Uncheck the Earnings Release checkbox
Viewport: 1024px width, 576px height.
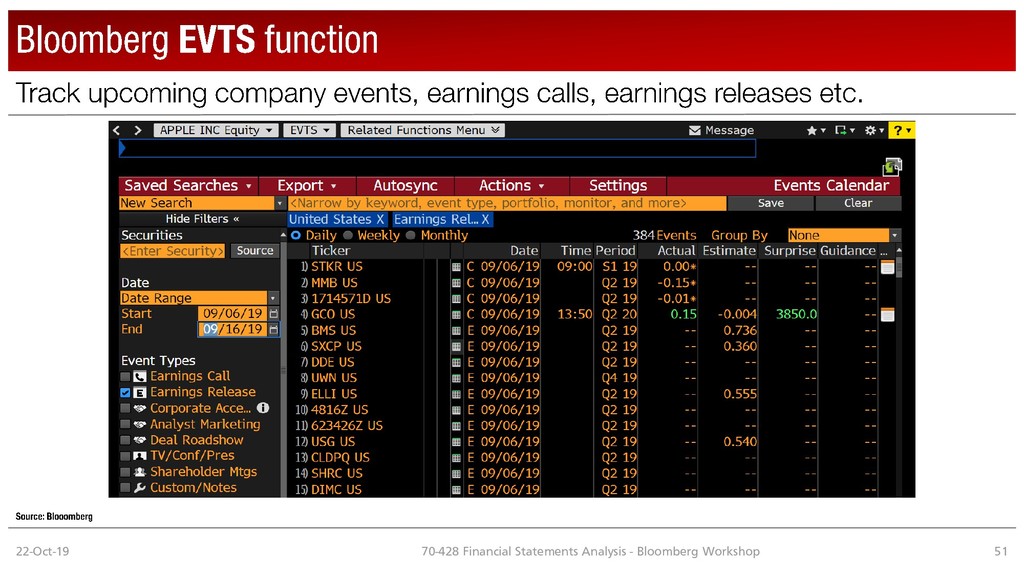tap(125, 392)
